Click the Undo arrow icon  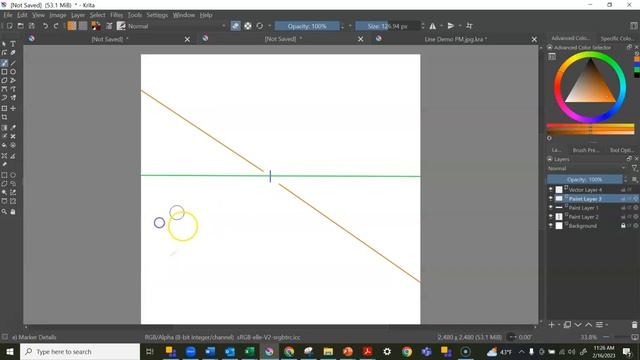(x=45, y=26)
